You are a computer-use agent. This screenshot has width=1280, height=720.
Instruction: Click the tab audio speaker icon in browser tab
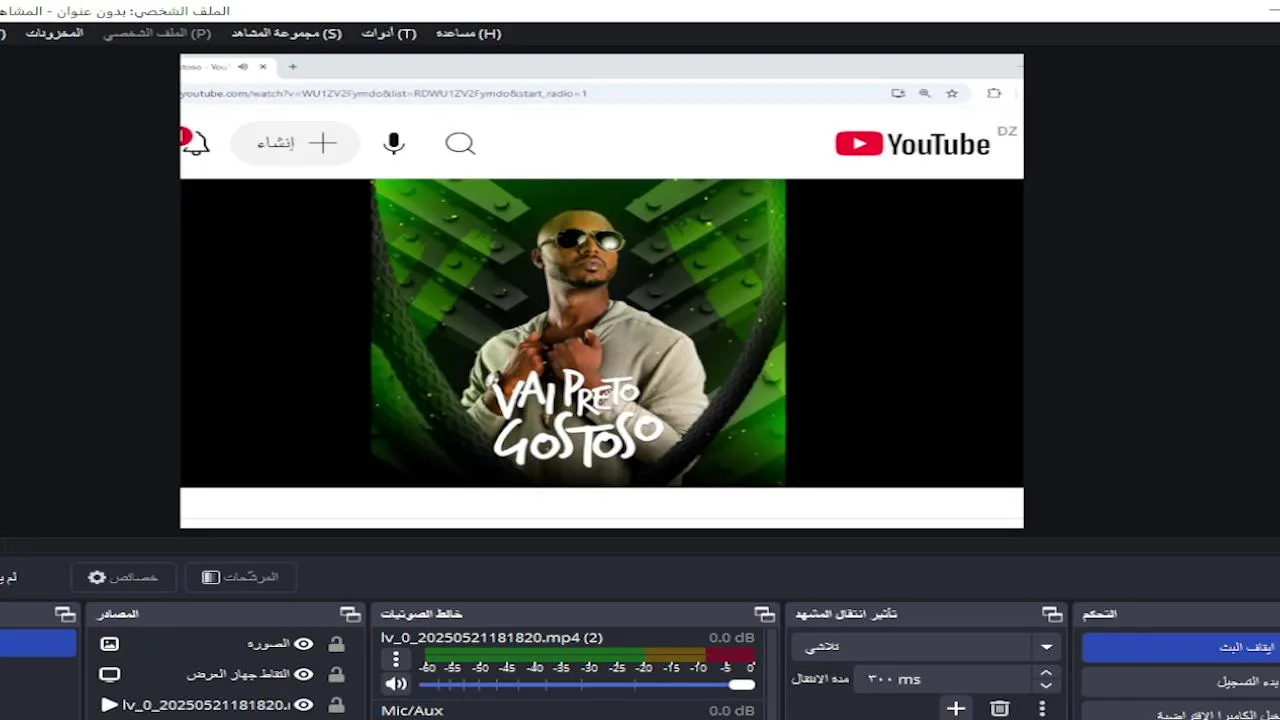pyautogui.click(x=243, y=67)
